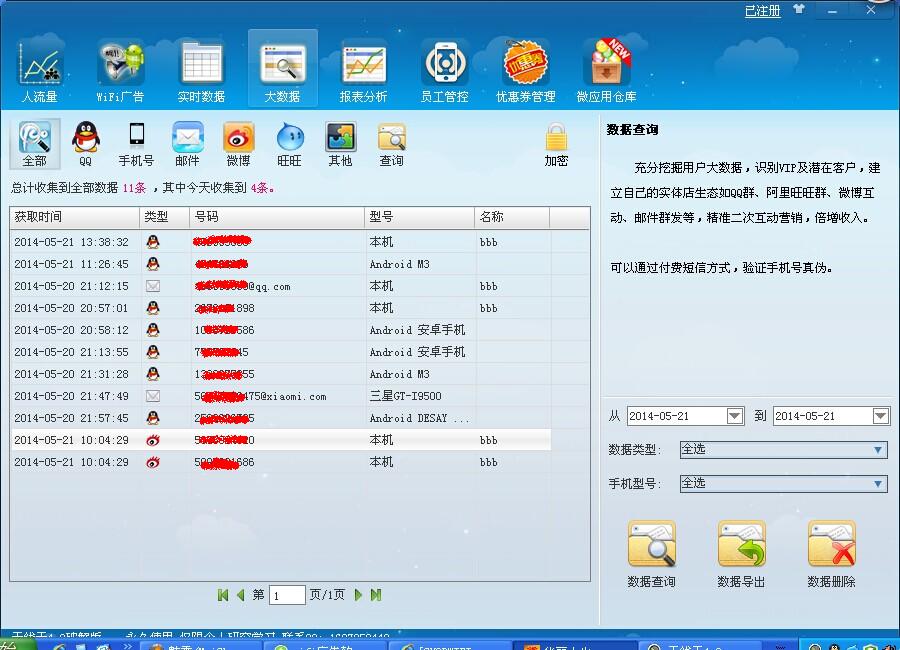This screenshot has height=650, width=900.
Task: Open the 实时数据 module
Action: [201, 71]
